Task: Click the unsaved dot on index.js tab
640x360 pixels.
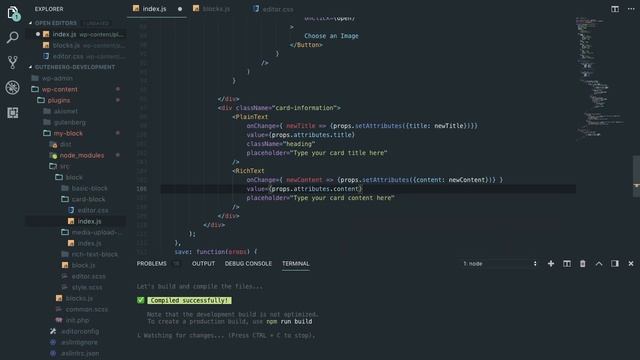Action: tap(180, 9)
